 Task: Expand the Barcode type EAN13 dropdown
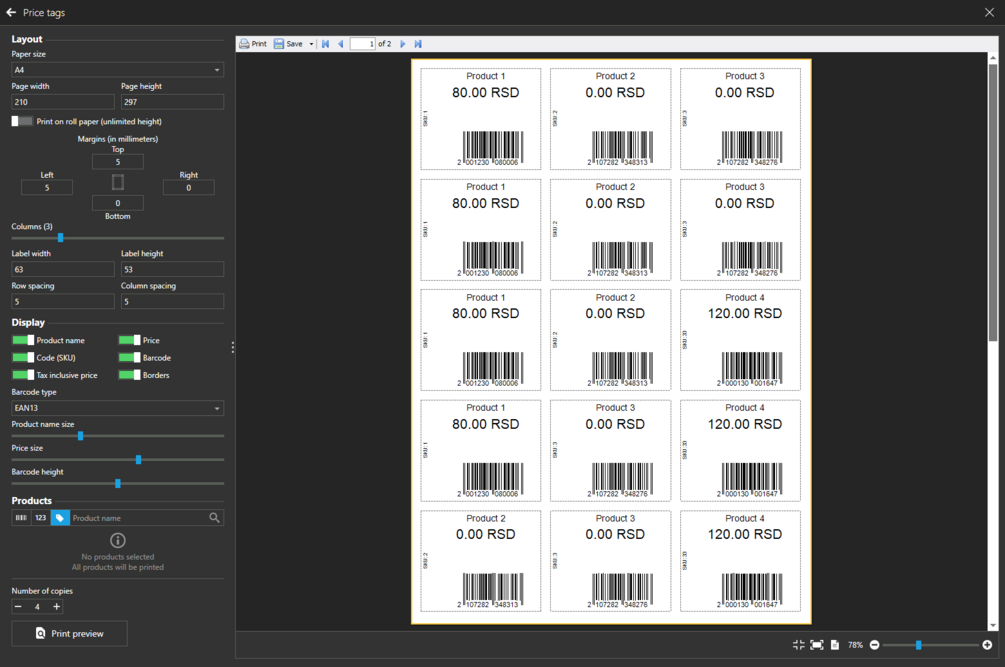(117, 408)
